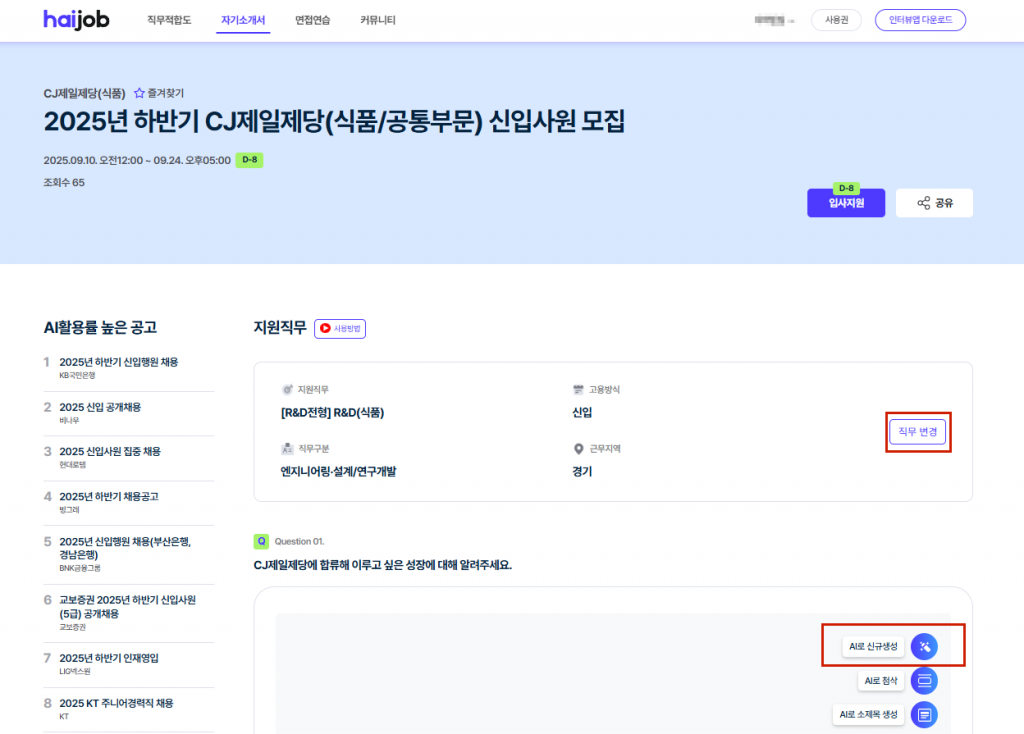
Task: Open 2025 KT 주니어경력직 채용 posting
Action: tap(116, 703)
